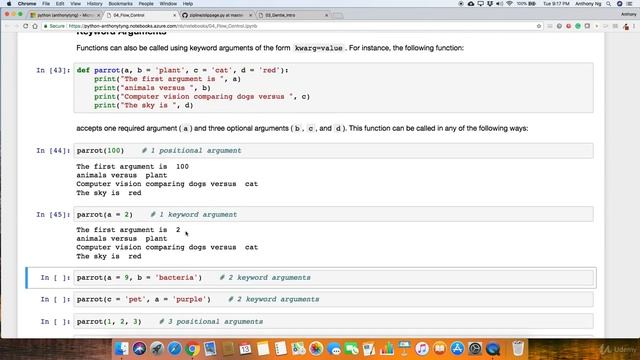The image size is (640, 360).
Task: Click the clock showing Tue 9:17 PM
Action: coord(556,4)
